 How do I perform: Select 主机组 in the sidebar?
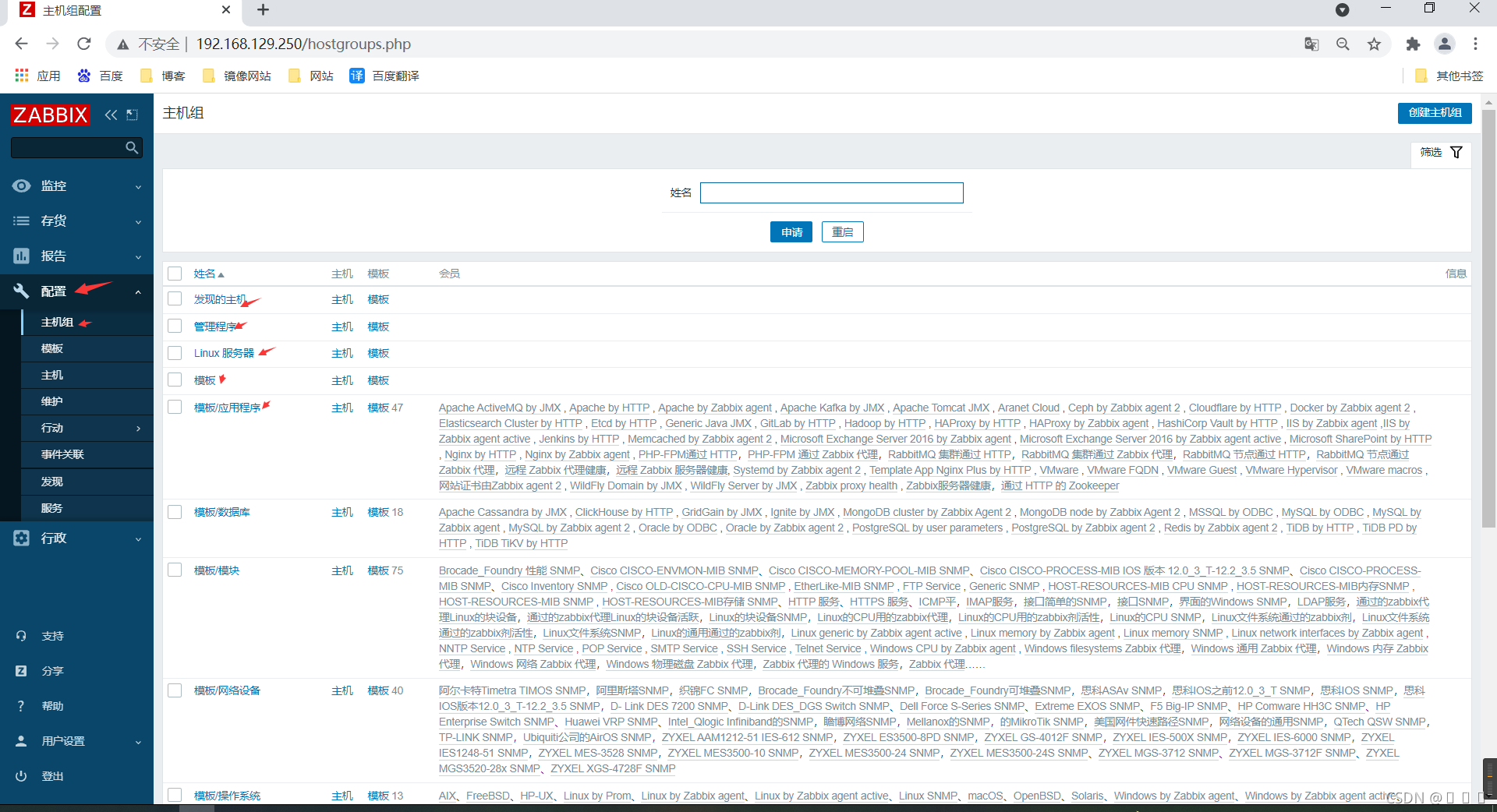58,322
